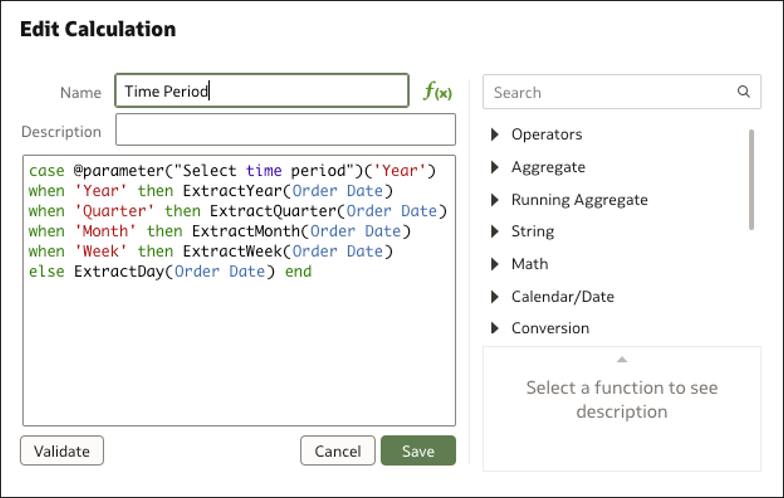Select the Calendar/Date label
This screenshot has width=784, height=498.
[x=562, y=297]
